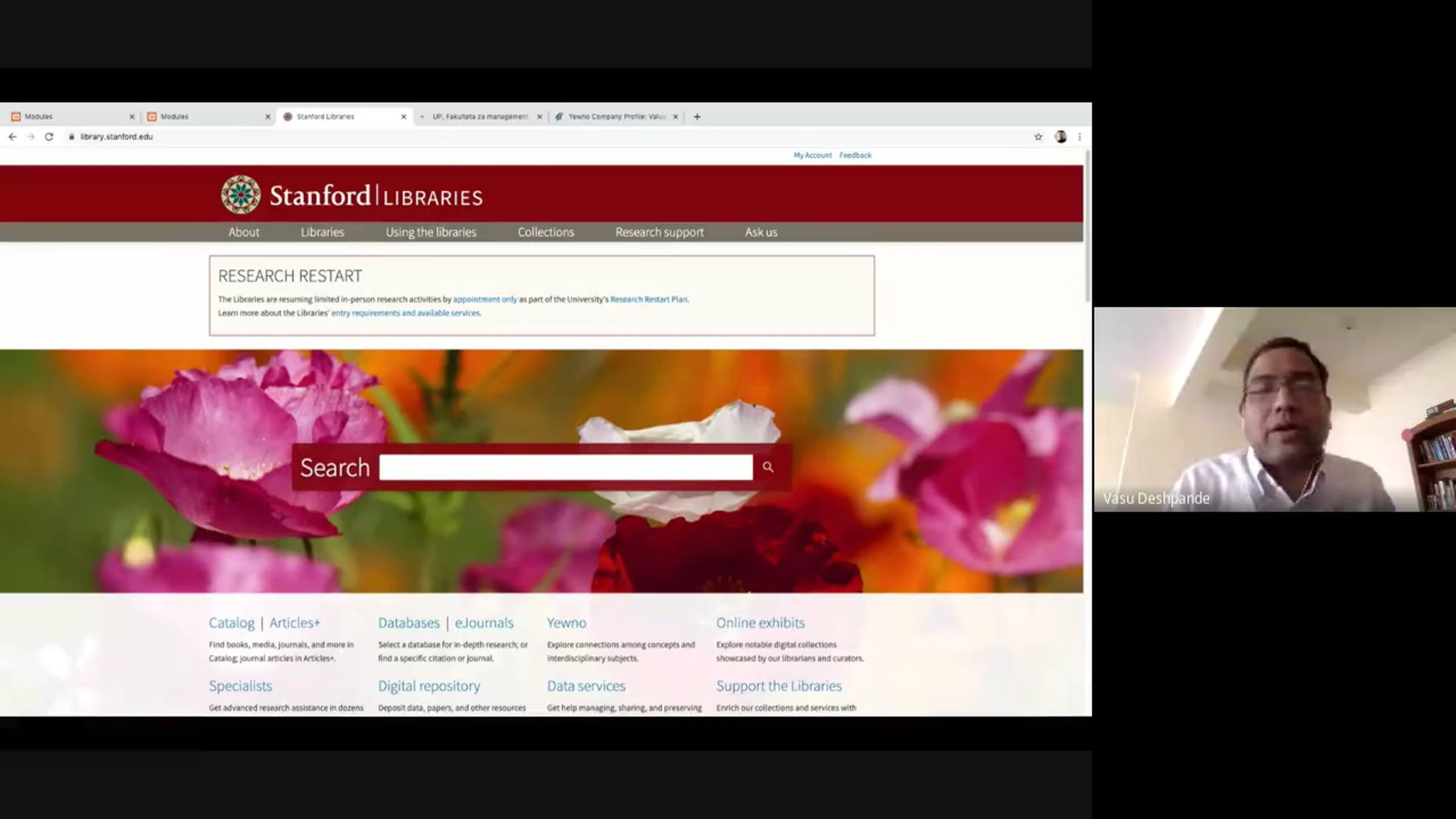Open a new browser tab
This screenshot has width=1456, height=819.
point(697,116)
